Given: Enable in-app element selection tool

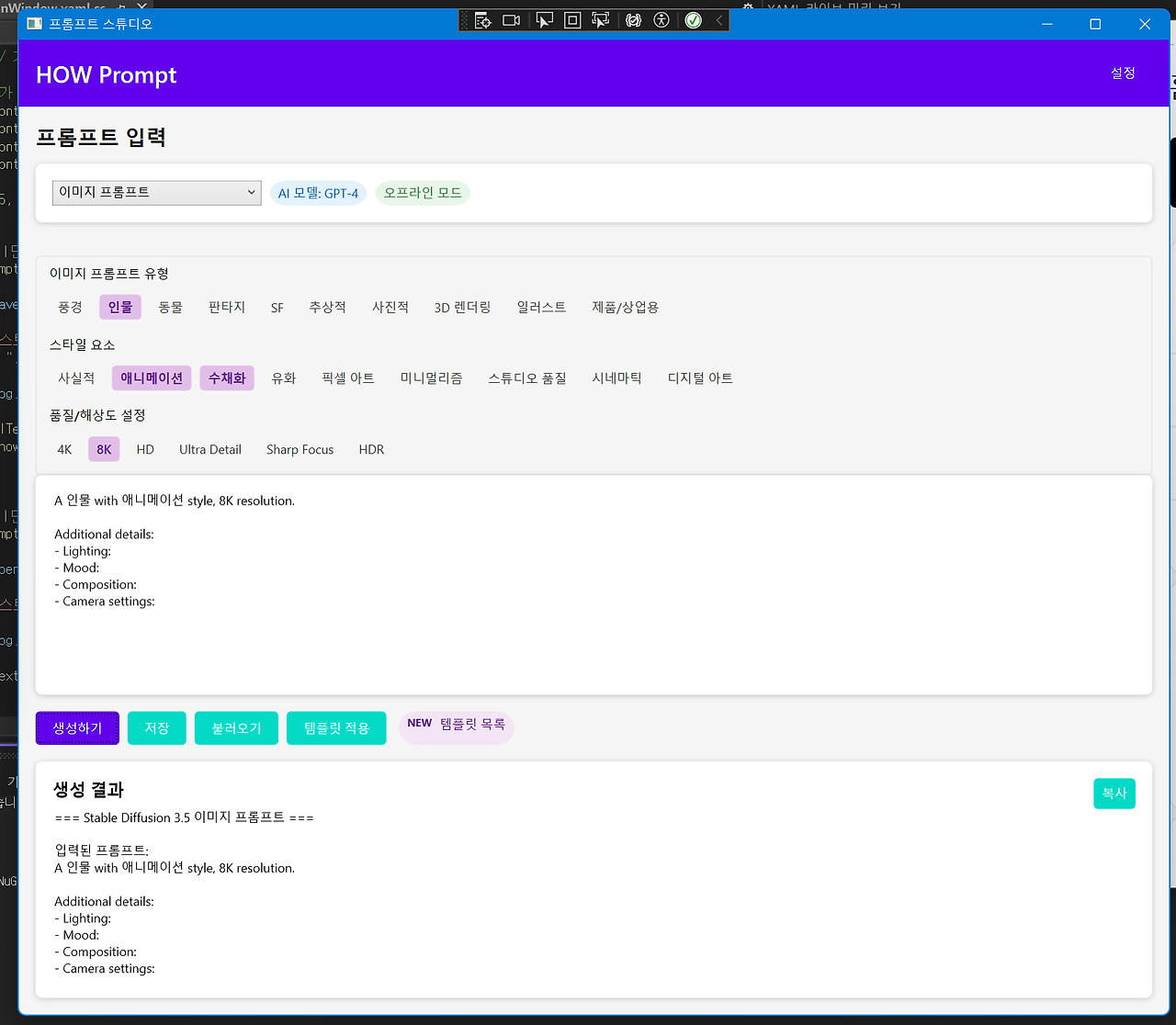Looking at the screenshot, I should [600, 19].
